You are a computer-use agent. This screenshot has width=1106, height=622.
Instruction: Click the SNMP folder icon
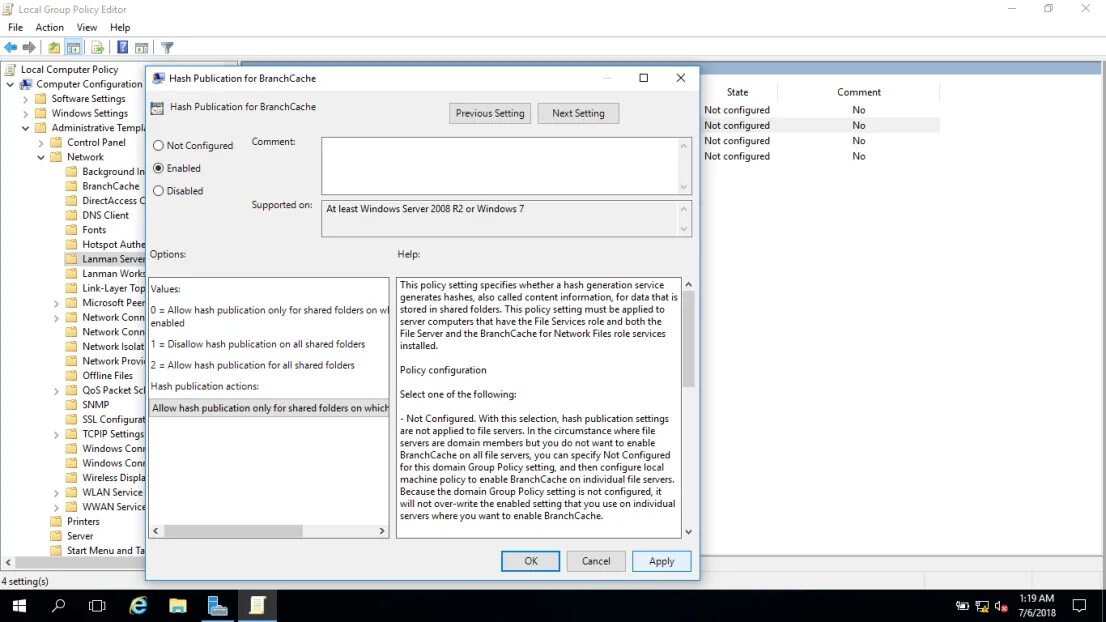[71, 405]
